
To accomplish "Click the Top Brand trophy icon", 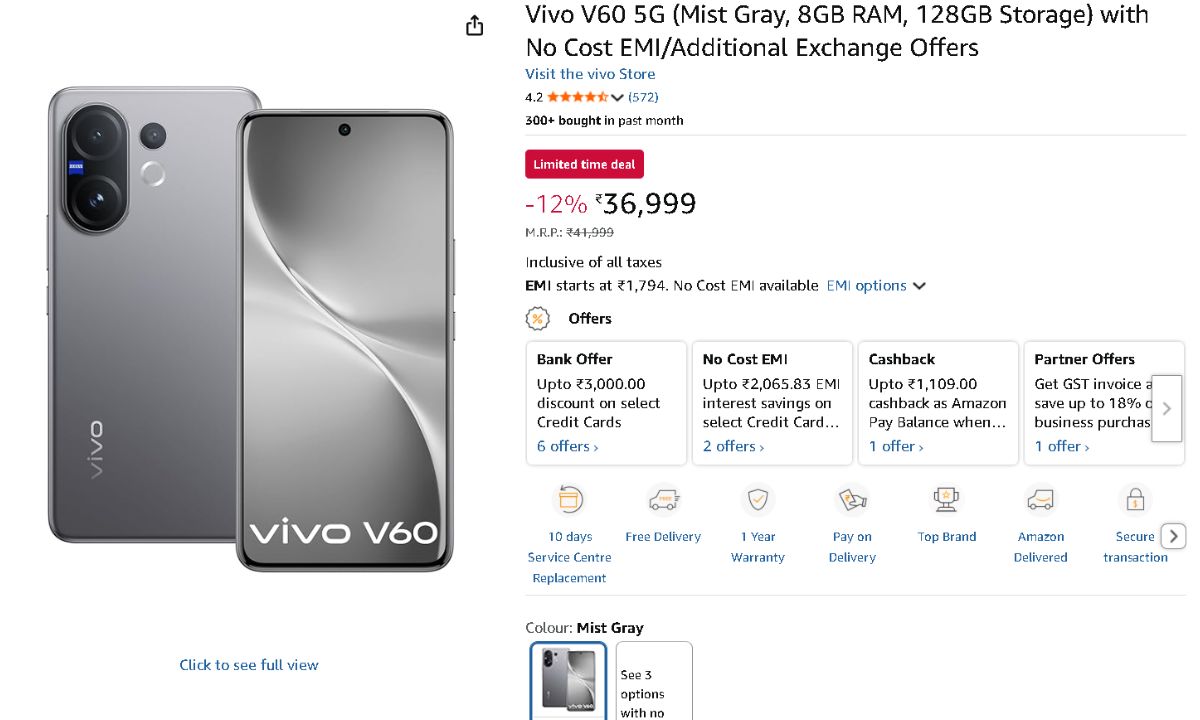I will 946,499.
